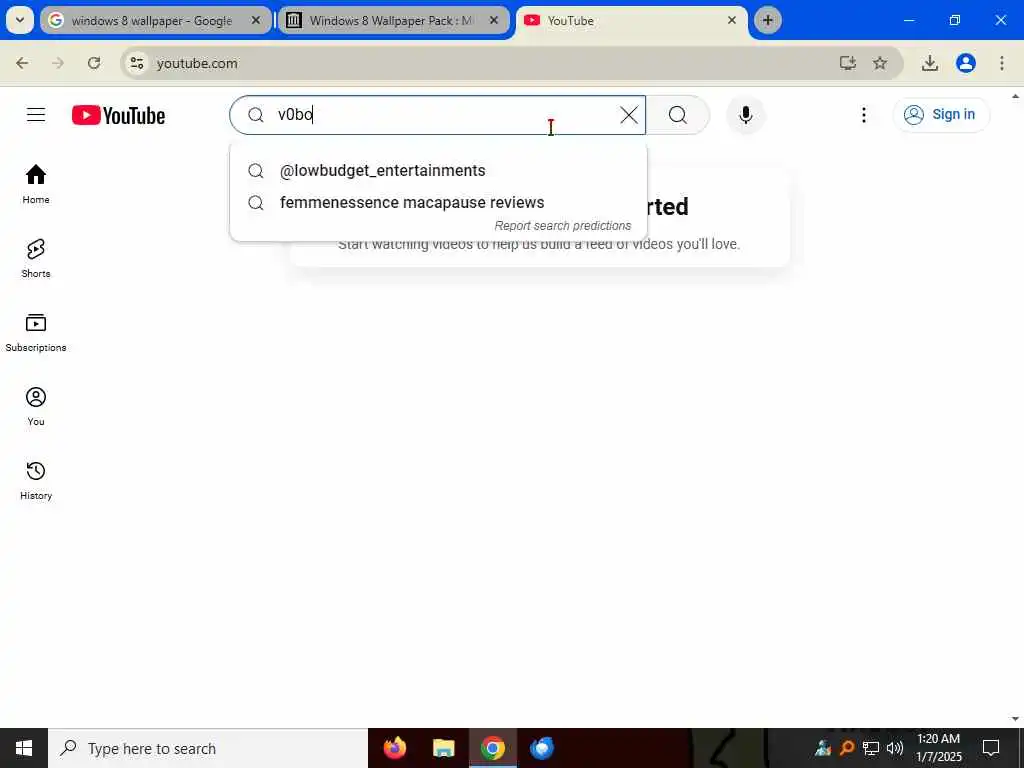The image size is (1024, 768).
Task: Open a new browser tab
Action: point(768,20)
